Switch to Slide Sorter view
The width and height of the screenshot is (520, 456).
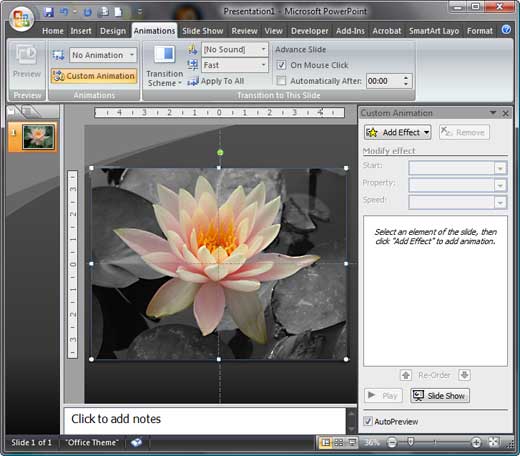pos(339,443)
